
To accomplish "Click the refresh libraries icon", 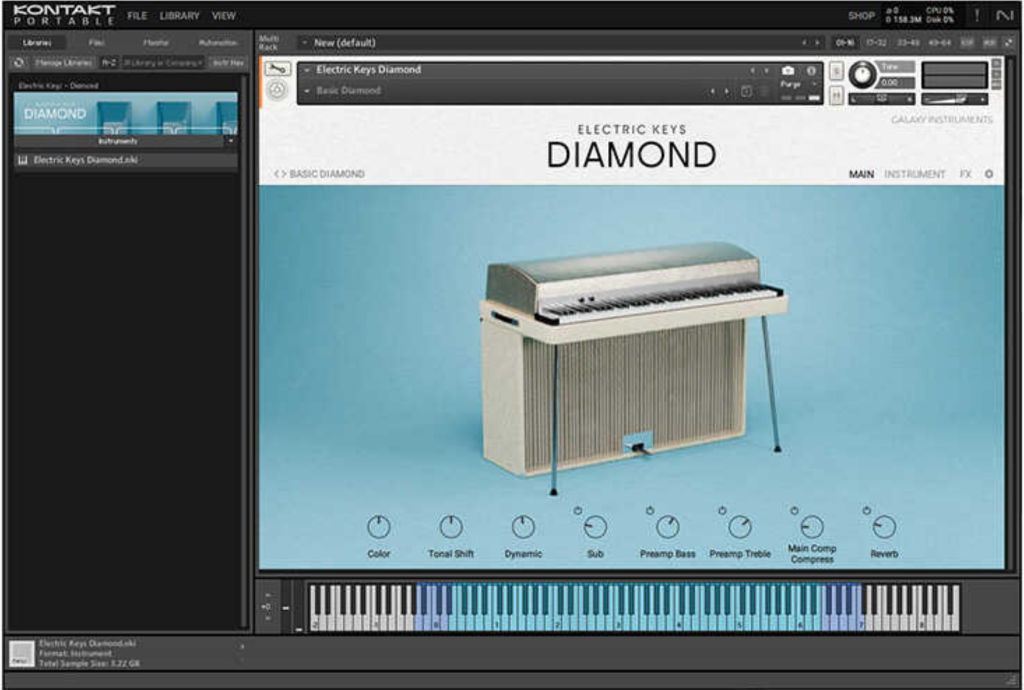I will pos(19,63).
